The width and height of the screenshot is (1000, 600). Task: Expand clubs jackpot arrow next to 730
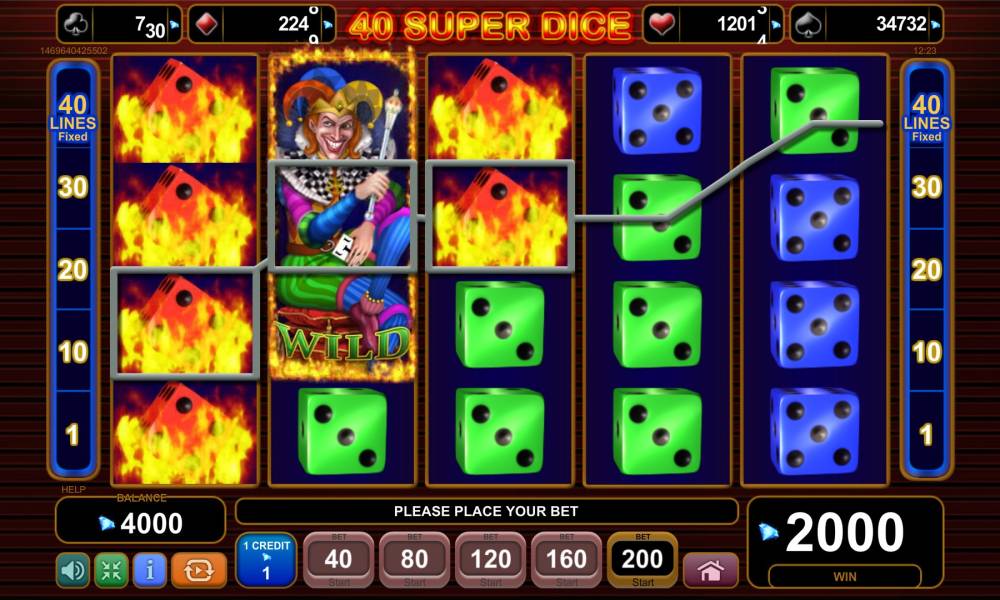coord(174,26)
